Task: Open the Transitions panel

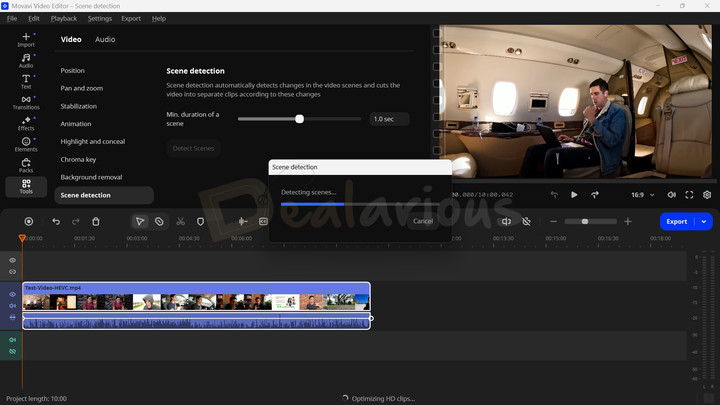Action: pos(26,102)
